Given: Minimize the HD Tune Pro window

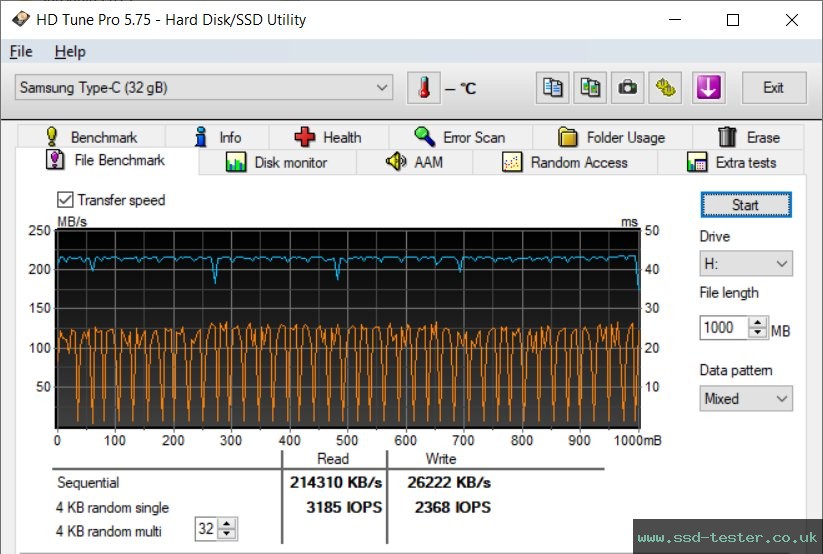Looking at the screenshot, I should [675, 20].
